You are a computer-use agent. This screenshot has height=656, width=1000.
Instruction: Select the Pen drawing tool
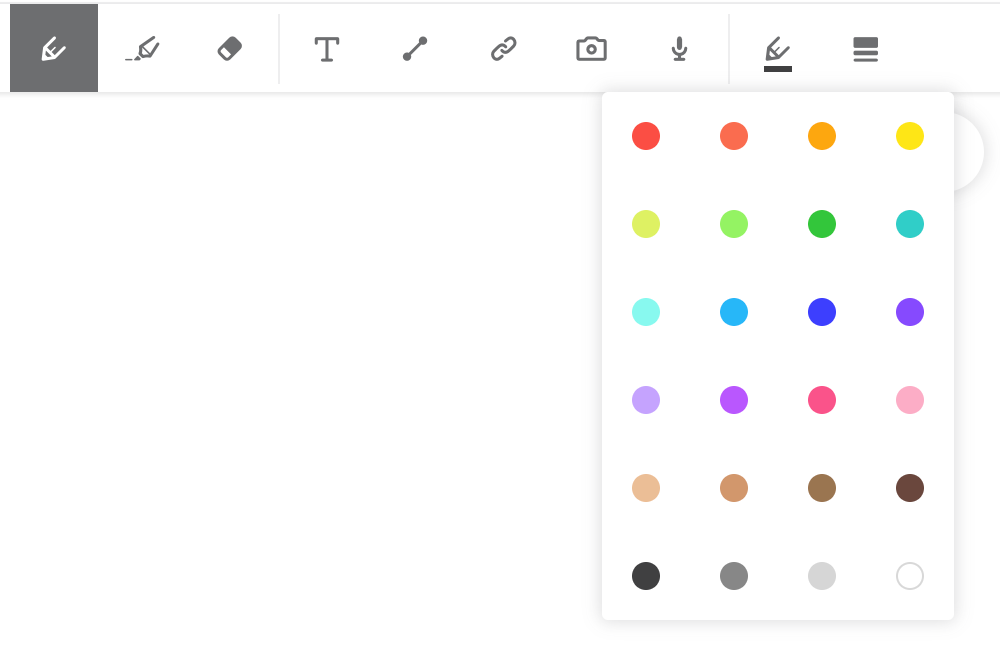tap(54, 48)
